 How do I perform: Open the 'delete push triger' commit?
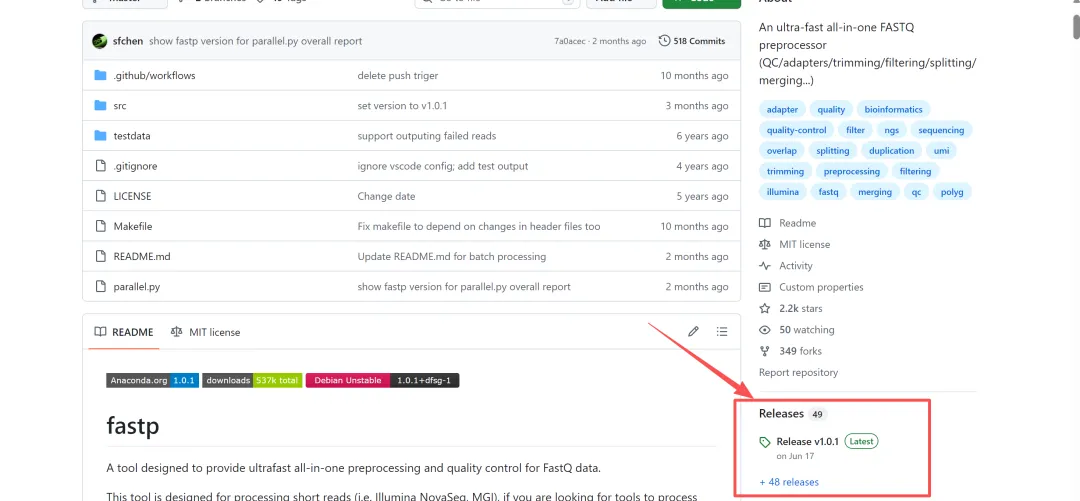397,76
